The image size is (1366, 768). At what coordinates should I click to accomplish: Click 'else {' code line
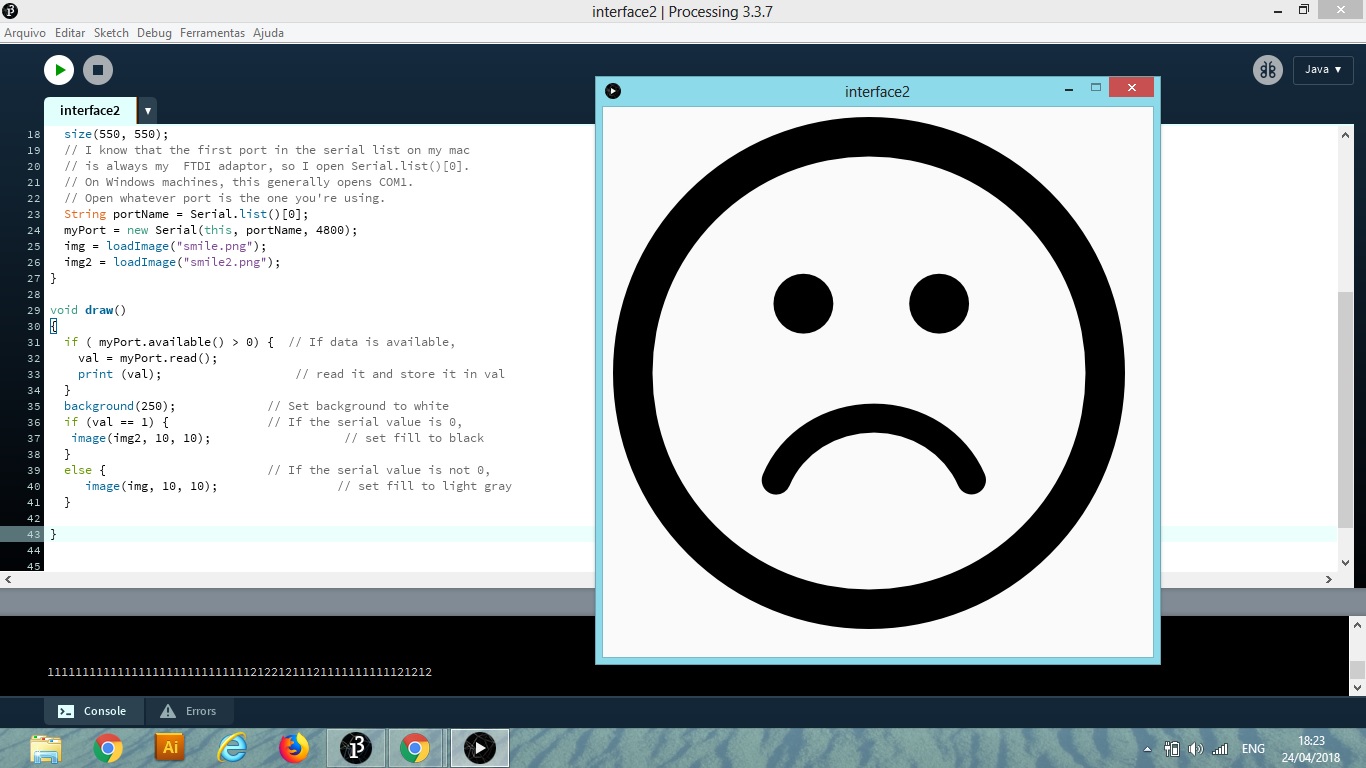pos(85,470)
